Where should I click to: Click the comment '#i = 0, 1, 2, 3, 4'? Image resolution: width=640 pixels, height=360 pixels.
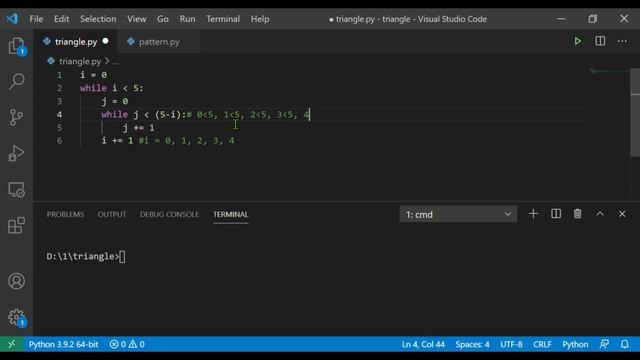(x=187, y=141)
